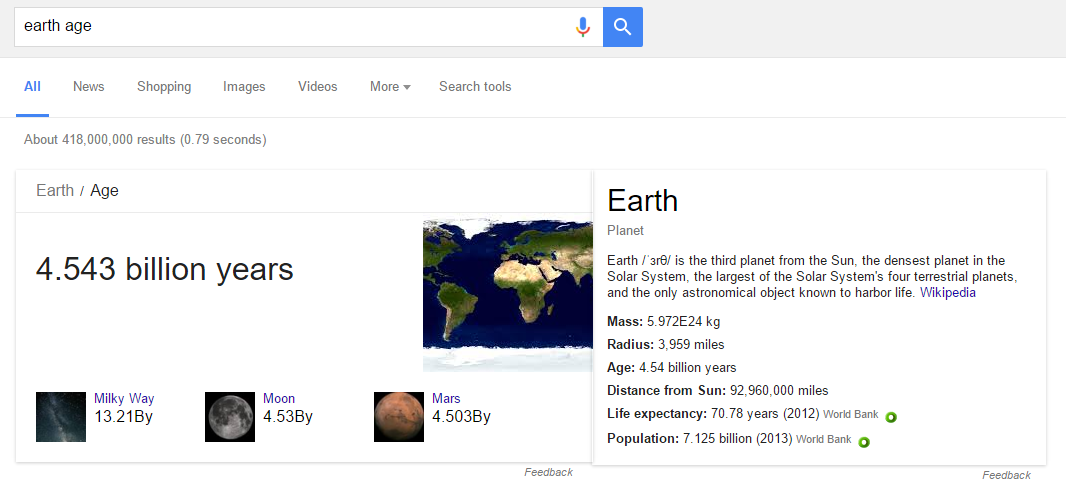The height and width of the screenshot is (500, 1066).
Task: Click Feedback under the Earth knowledge panel
Action: [1005, 475]
